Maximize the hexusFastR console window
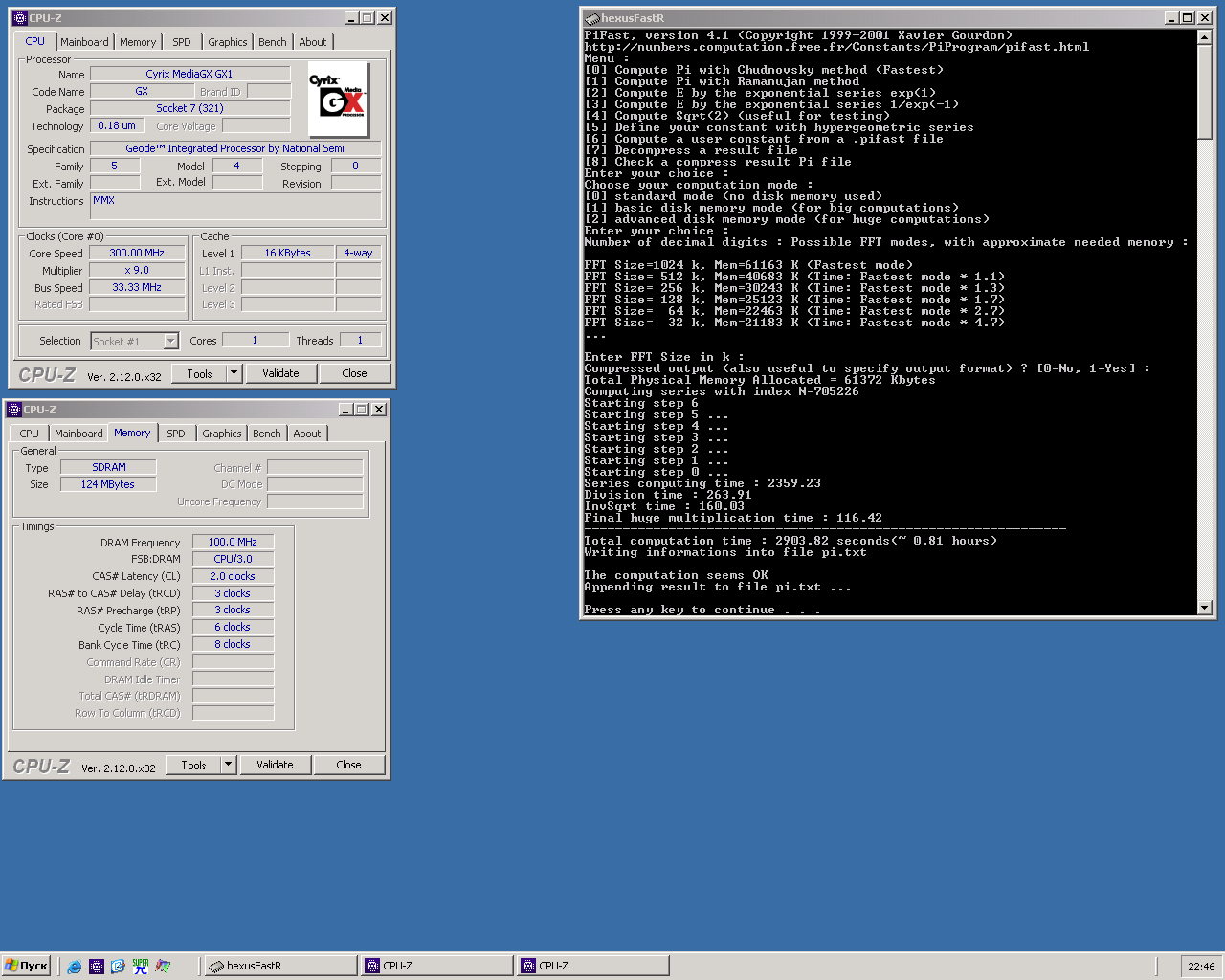This screenshot has width=1225, height=980. coord(1188,18)
